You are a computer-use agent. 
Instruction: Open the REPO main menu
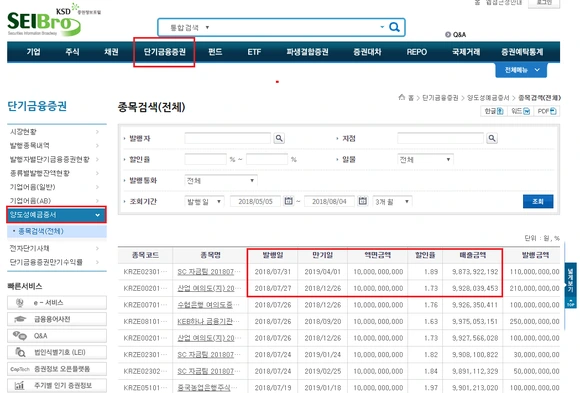[417, 52]
